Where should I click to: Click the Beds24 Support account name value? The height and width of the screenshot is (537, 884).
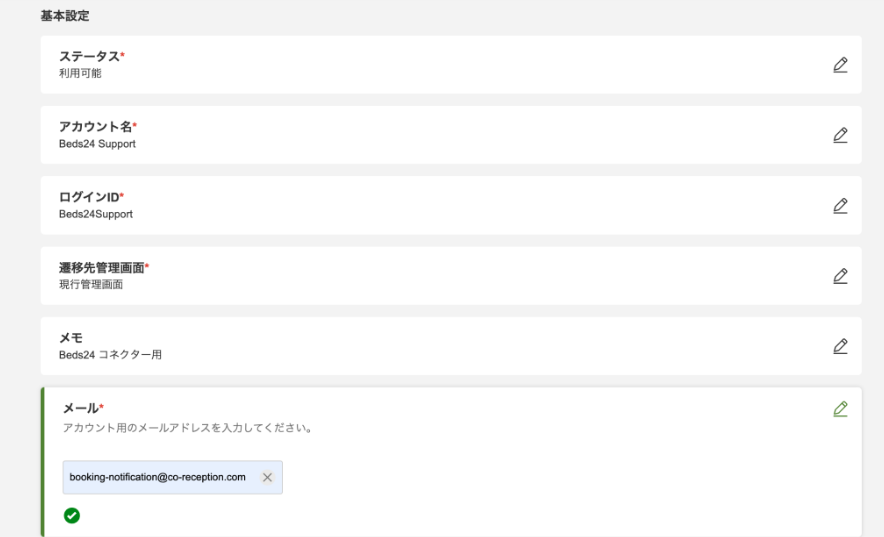97,144
